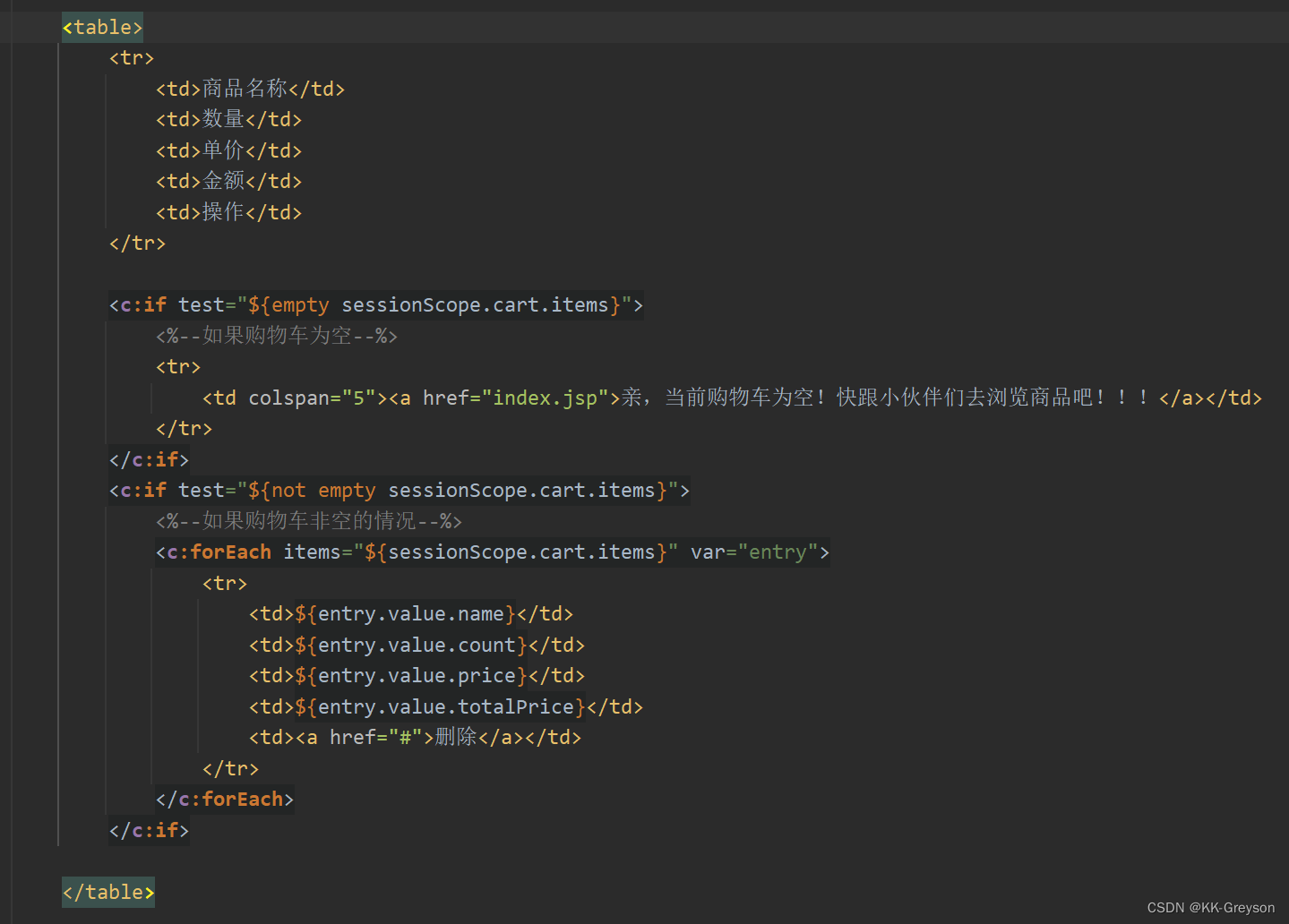Click the 金额 cell text
The height and width of the screenshot is (924, 1289).
tap(223, 181)
